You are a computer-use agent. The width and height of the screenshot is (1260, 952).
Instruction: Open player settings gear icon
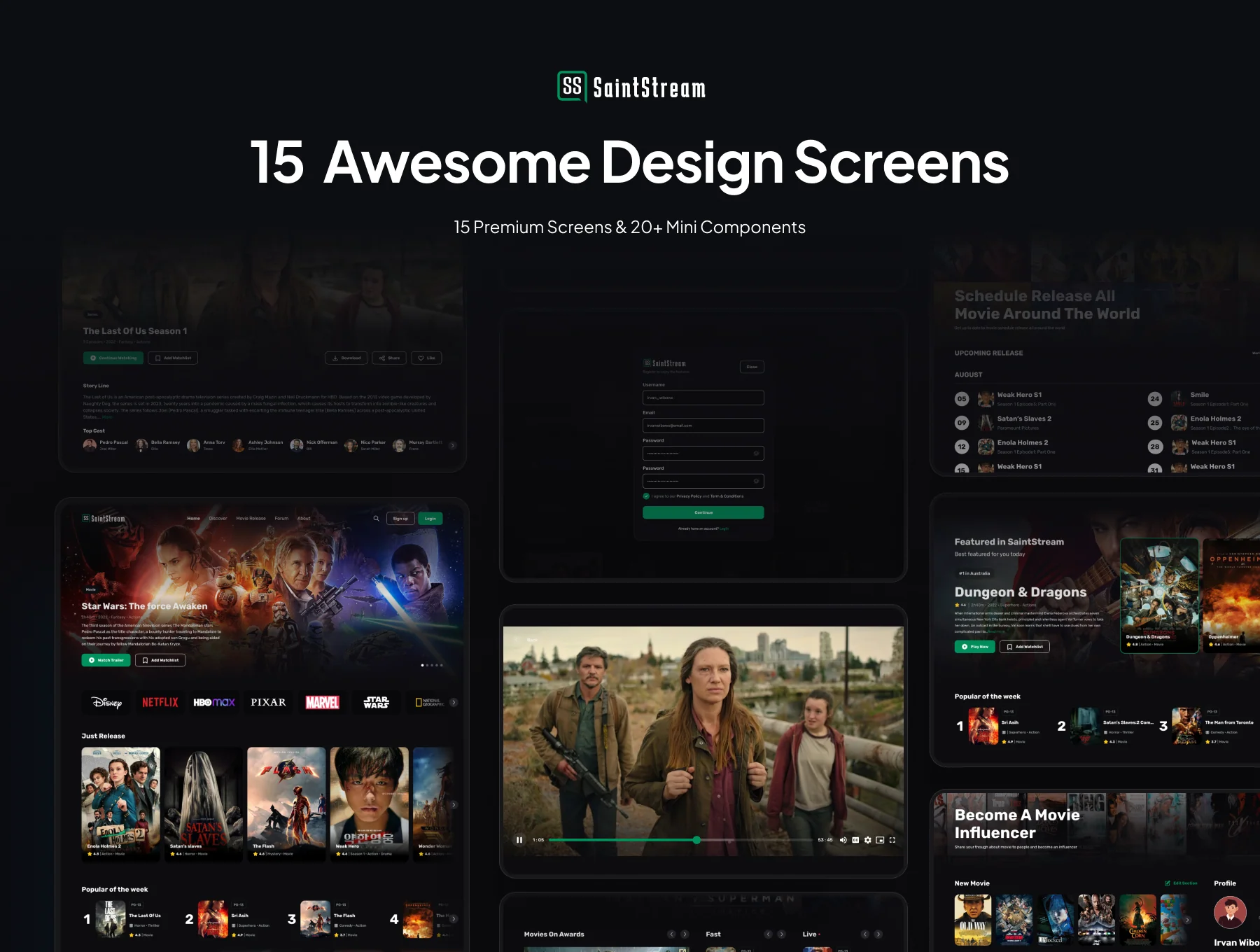pos(868,840)
